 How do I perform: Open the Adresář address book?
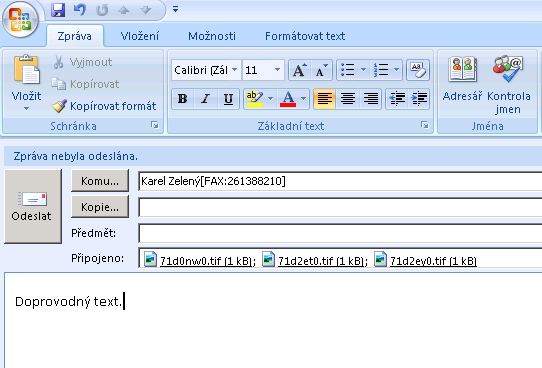(x=462, y=79)
